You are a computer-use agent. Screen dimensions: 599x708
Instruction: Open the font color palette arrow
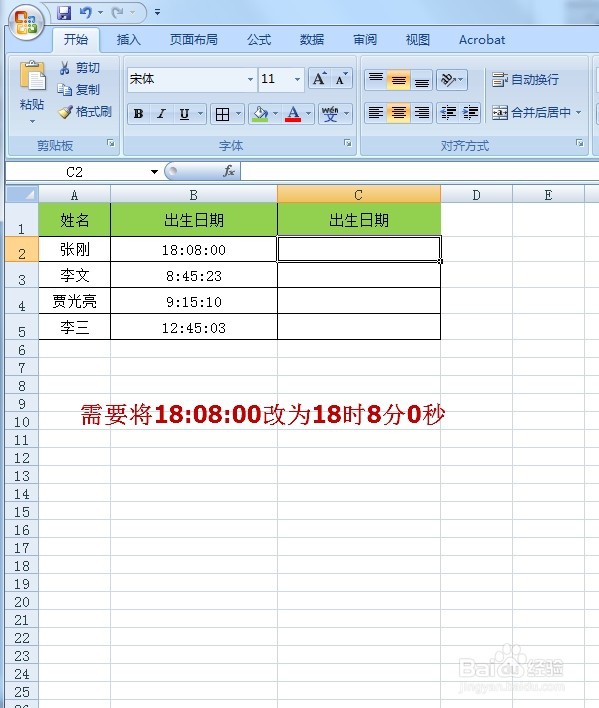tap(309, 114)
